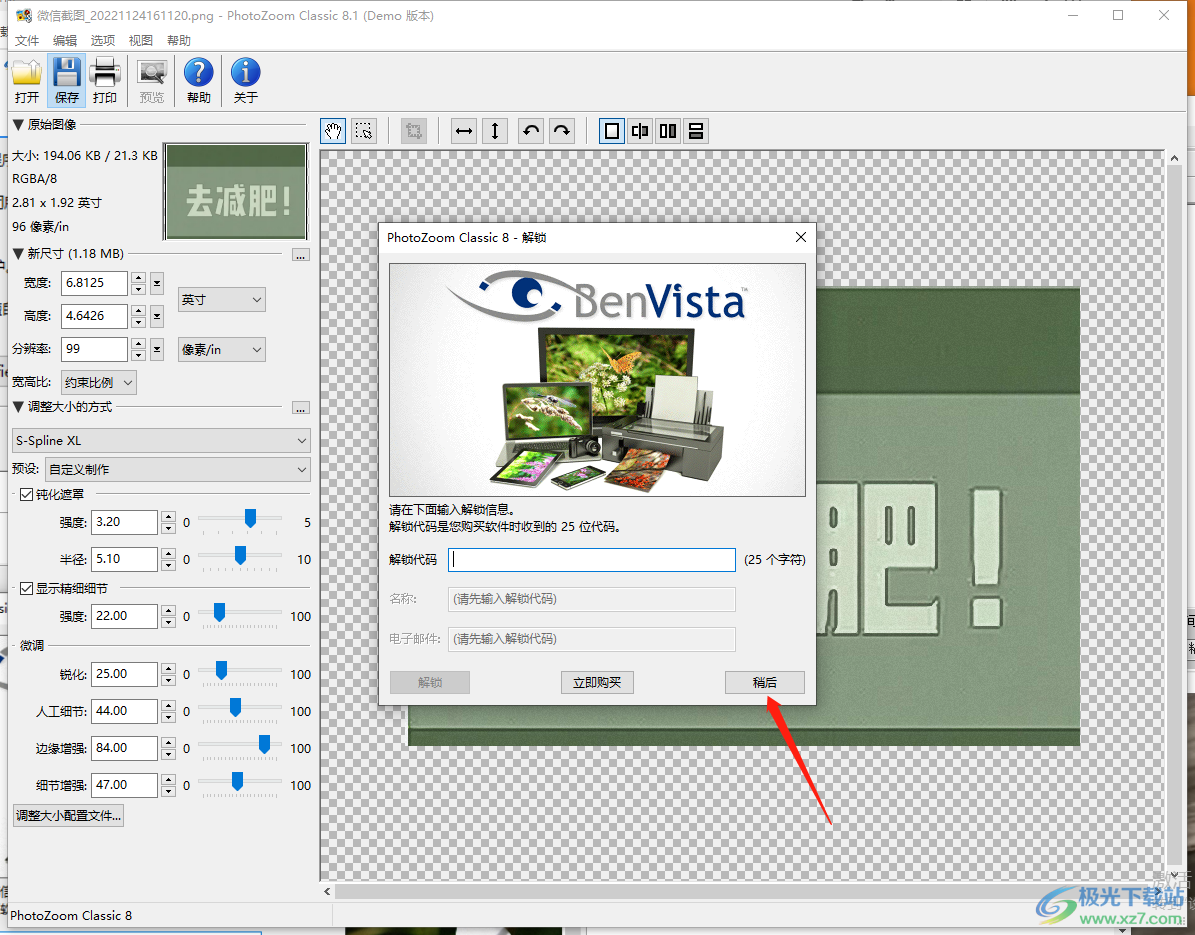The height and width of the screenshot is (935, 1195).
Task: Toggle the 显示精细细节 checkbox
Action: (x=26, y=588)
